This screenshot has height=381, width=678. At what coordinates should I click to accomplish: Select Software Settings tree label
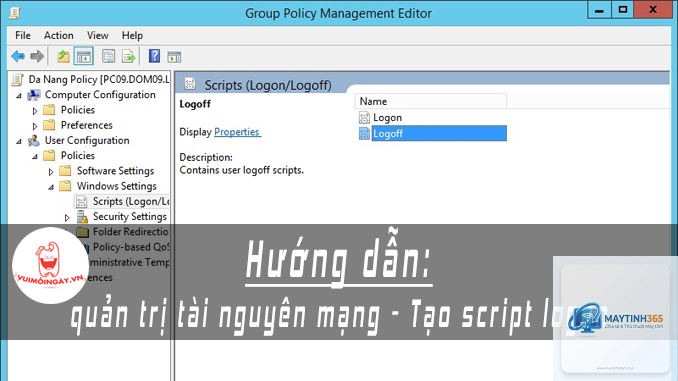(115, 171)
